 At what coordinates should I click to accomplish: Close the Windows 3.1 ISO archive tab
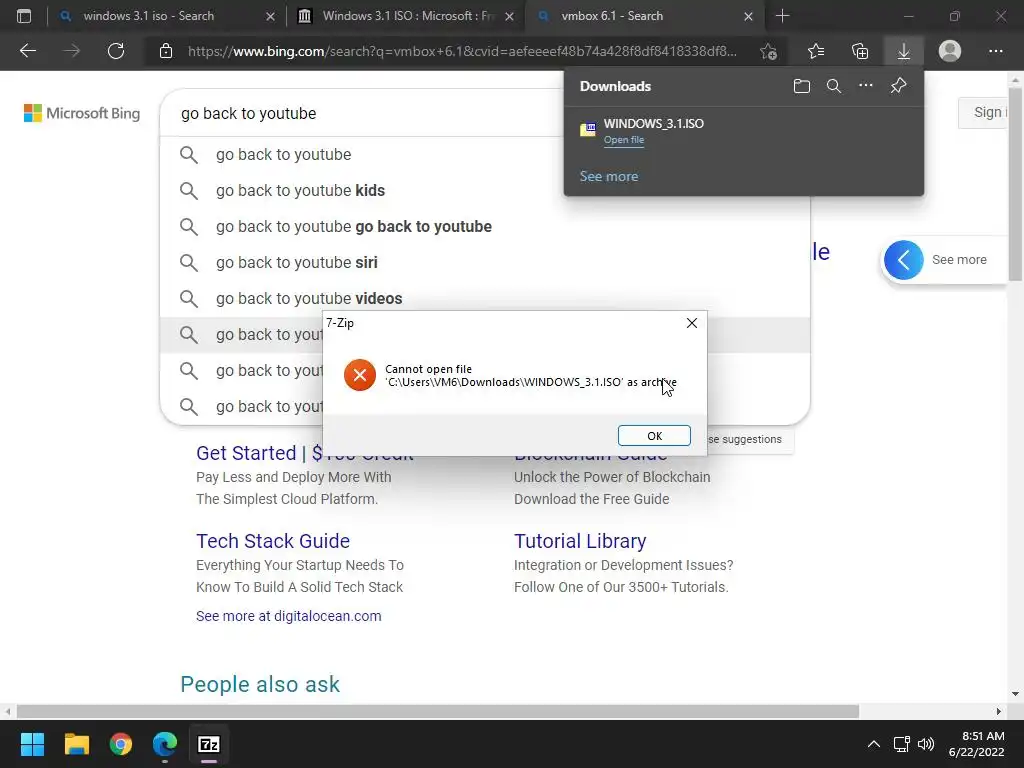(x=509, y=16)
